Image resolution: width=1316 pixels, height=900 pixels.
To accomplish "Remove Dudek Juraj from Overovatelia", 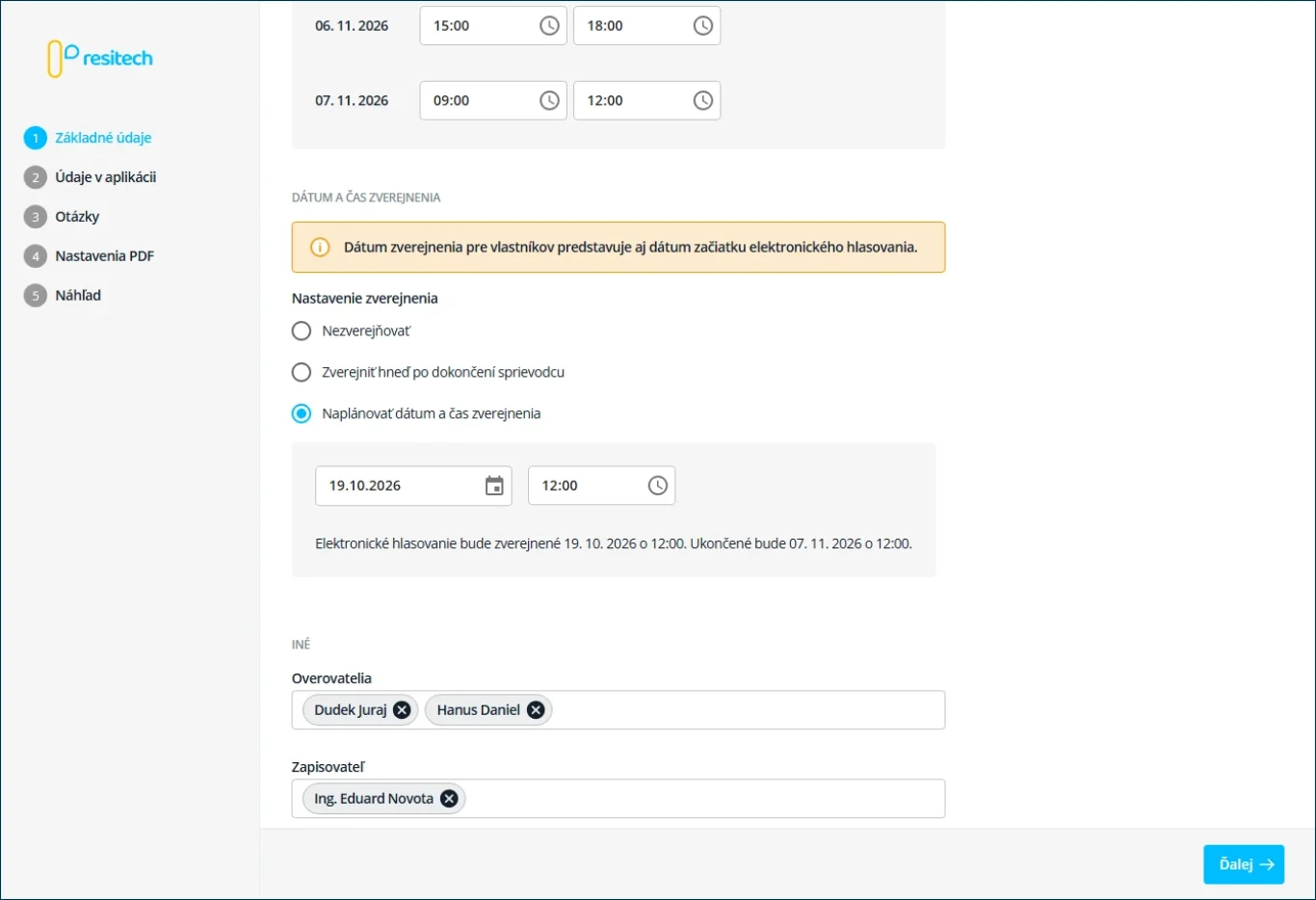I will click(402, 710).
